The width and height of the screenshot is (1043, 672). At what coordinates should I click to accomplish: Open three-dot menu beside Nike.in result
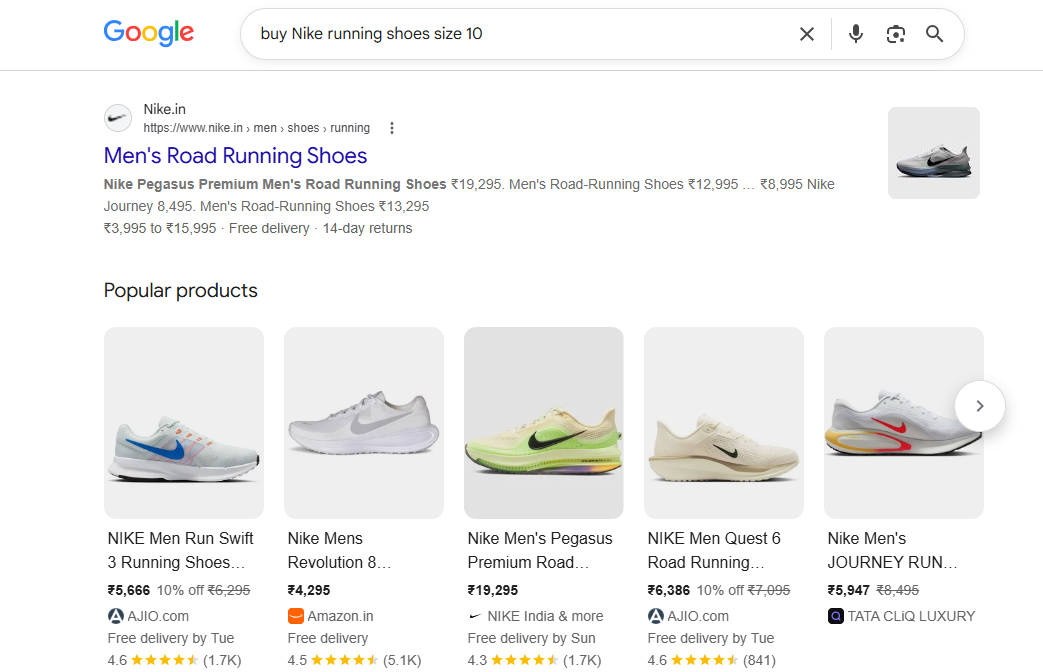392,128
